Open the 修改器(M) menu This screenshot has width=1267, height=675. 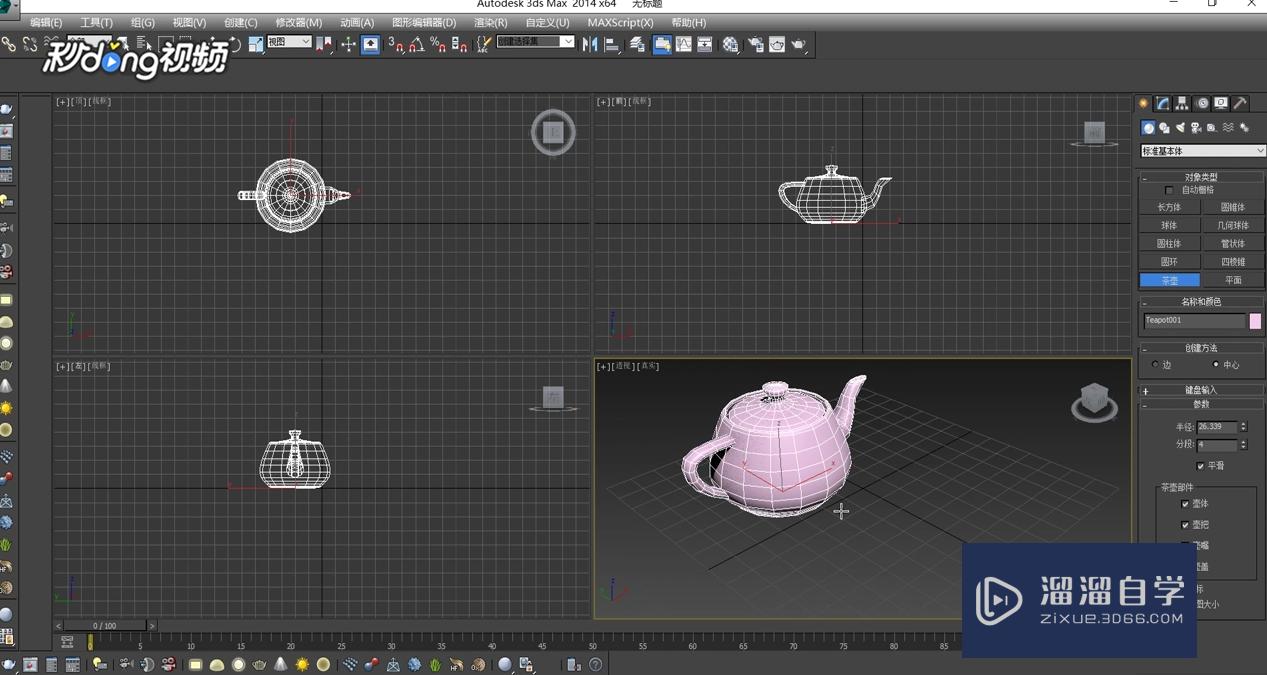click(x=298, y=22)
